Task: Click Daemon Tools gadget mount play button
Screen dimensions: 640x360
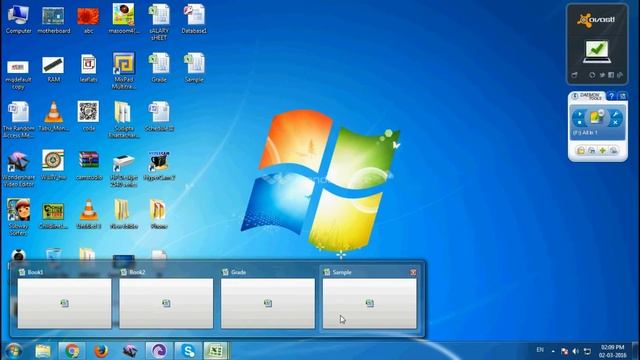Action: (580, 114)
